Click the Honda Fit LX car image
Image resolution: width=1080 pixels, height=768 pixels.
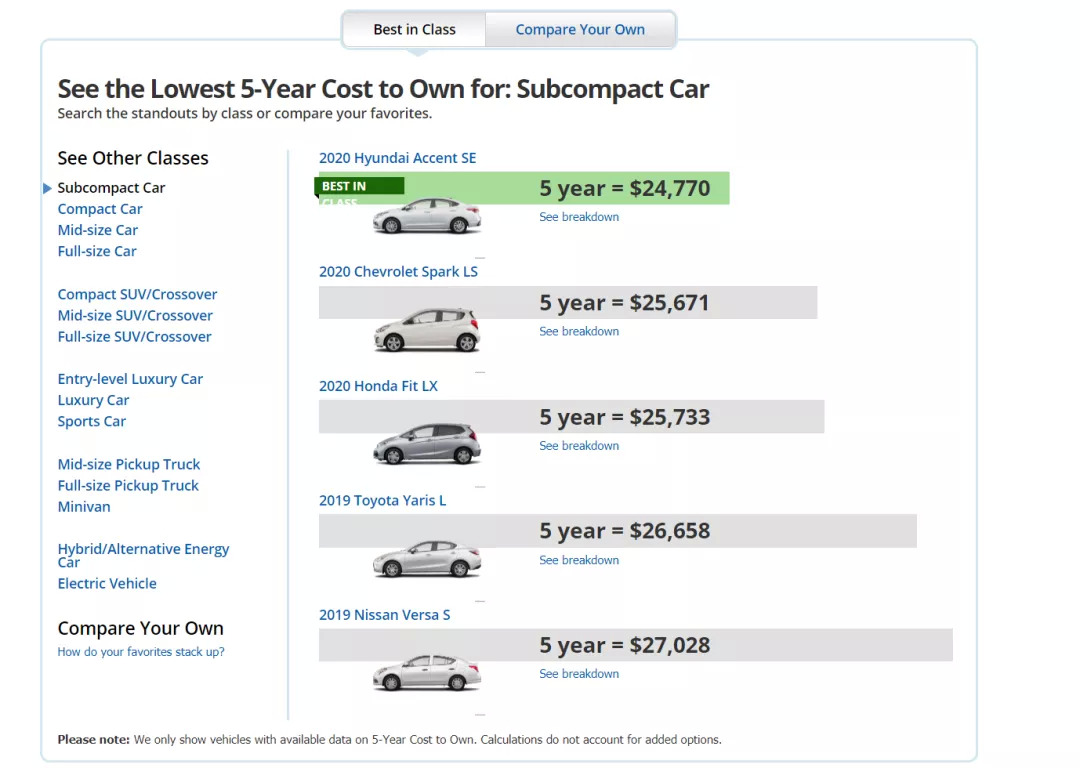pyautogui.click(x=427, y=444)
